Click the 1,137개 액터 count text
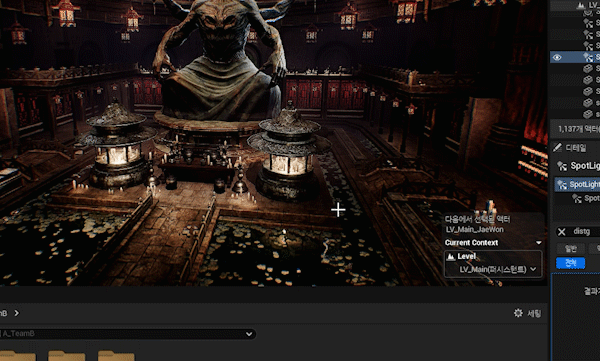The width and height of the screenshot is (600, 361). coord(579,129)
